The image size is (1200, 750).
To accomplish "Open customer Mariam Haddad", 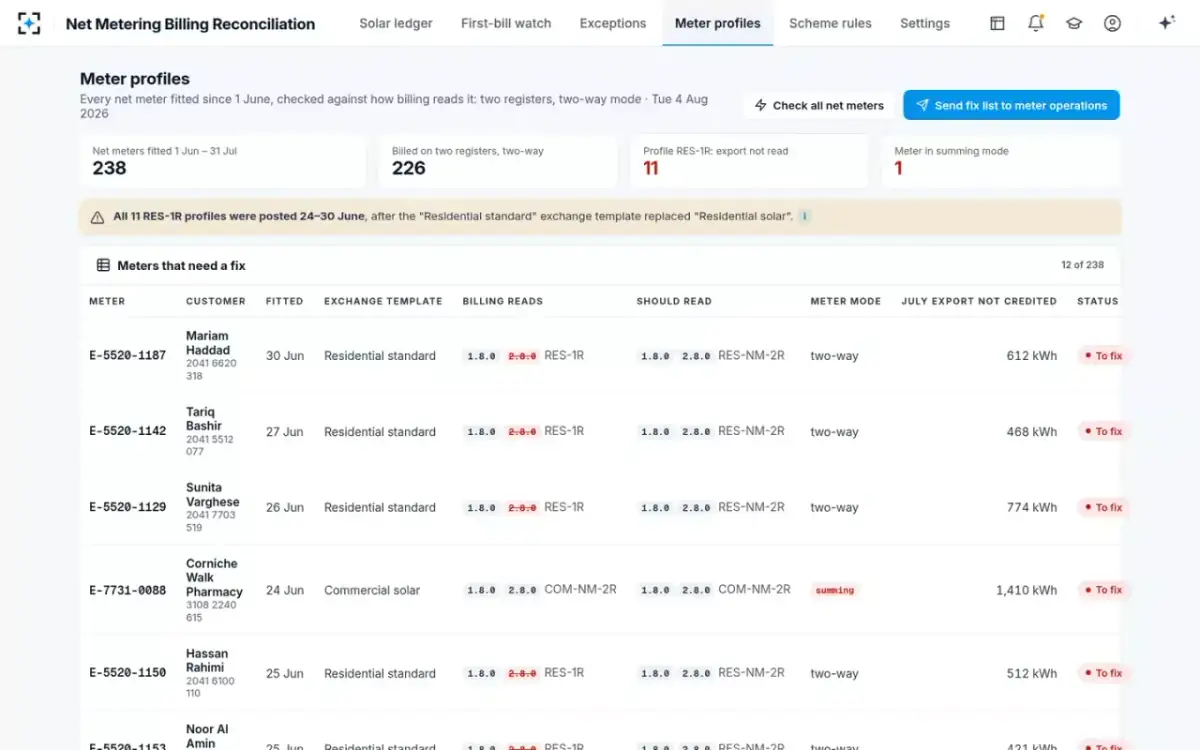I will [x=208, y=343].
